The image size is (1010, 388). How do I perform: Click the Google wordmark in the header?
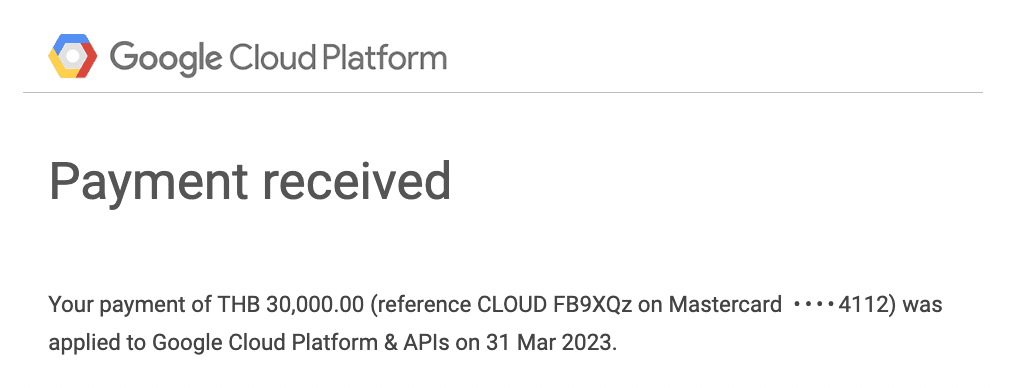(x=166, y=59)
